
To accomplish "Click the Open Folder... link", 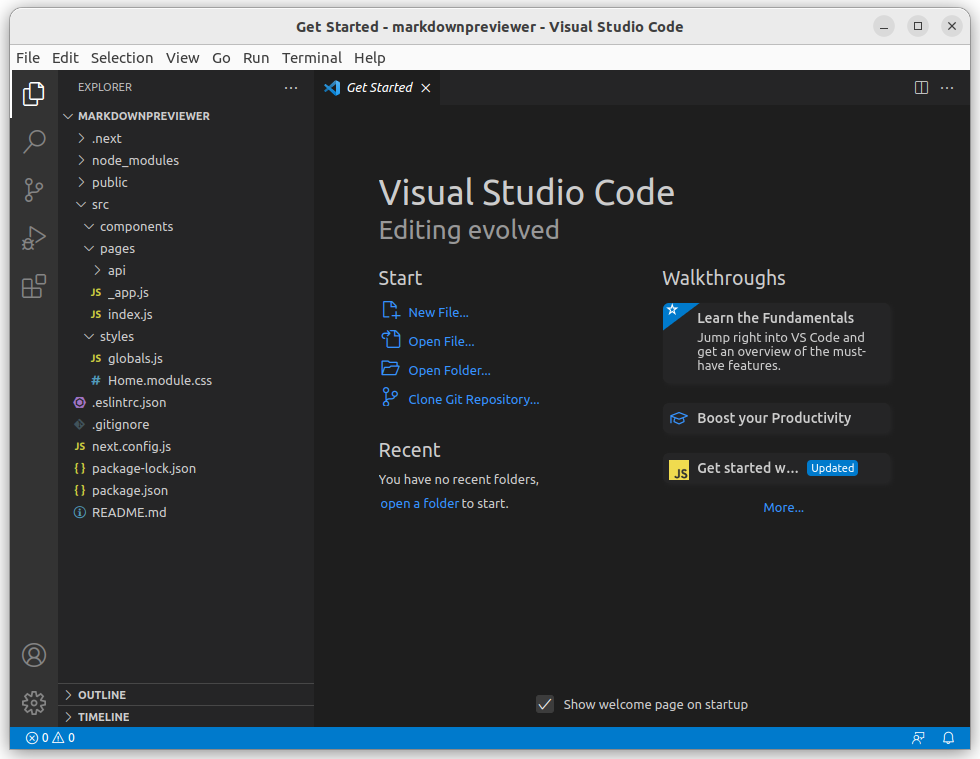I will tap(449, 370).
